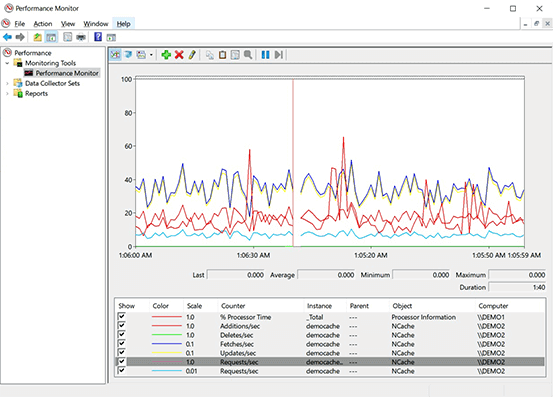
Task: Toggle the Deletes/sec counter checkbox
Action: [x=121, y=334]
